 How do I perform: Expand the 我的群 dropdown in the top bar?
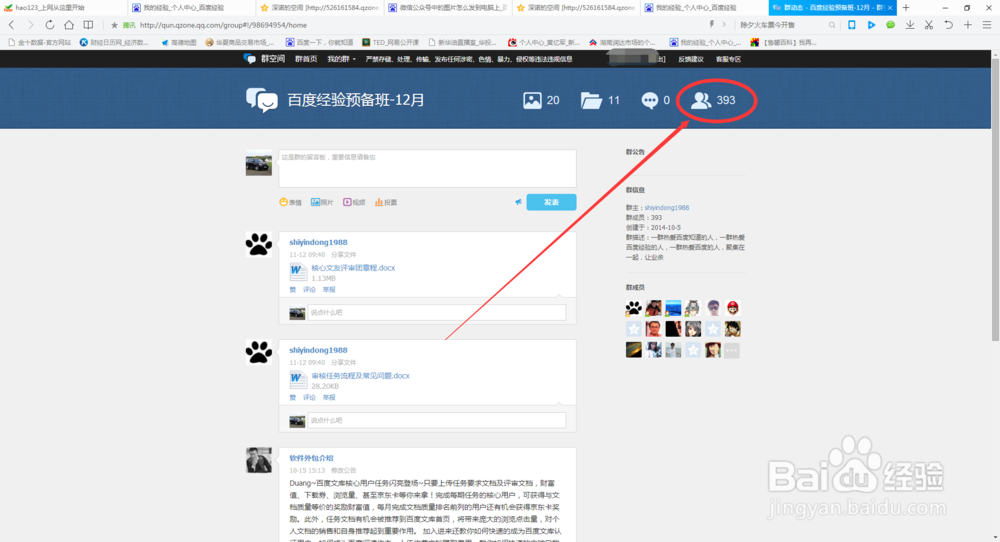(341, 59)
